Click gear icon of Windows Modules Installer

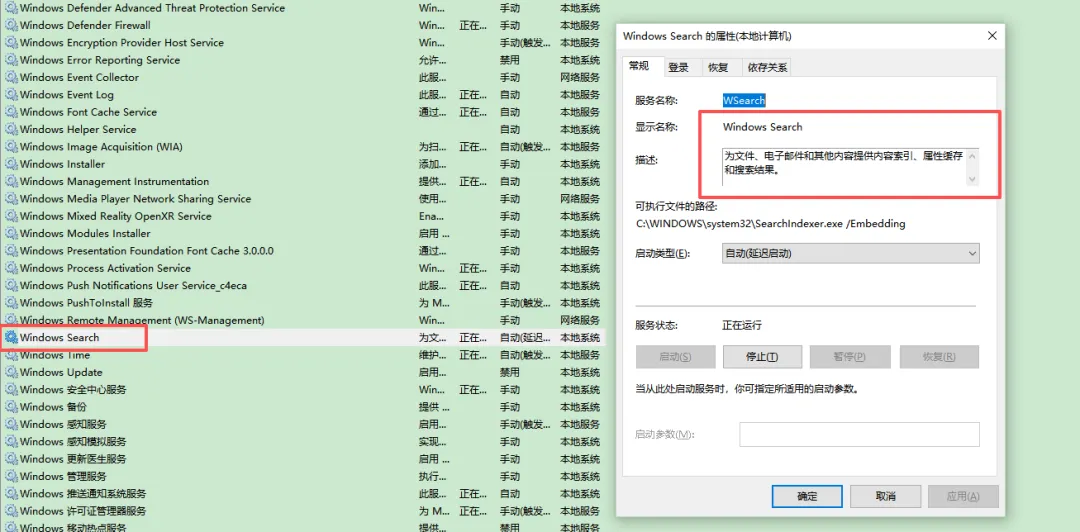[x=12, y=234]
